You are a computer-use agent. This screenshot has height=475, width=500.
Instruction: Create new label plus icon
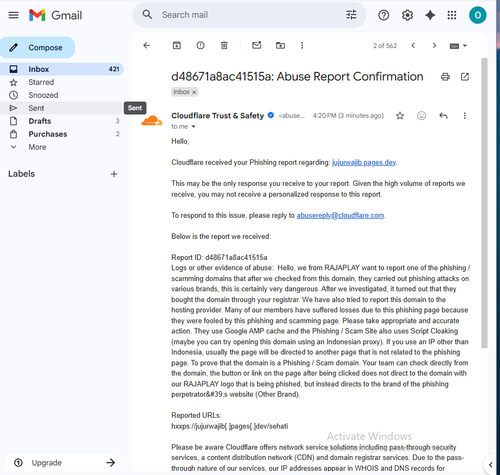click(x=114, y=174)
